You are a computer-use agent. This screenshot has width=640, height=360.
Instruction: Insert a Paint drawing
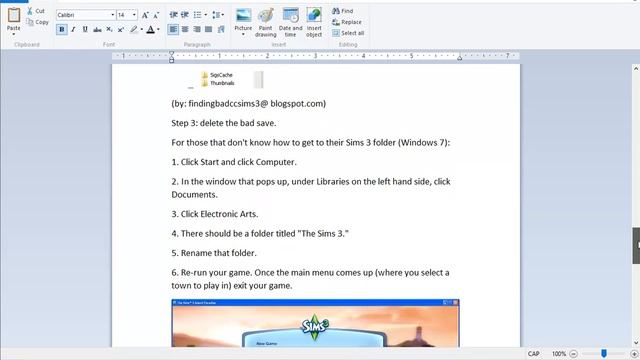click(x=266, y=22)
